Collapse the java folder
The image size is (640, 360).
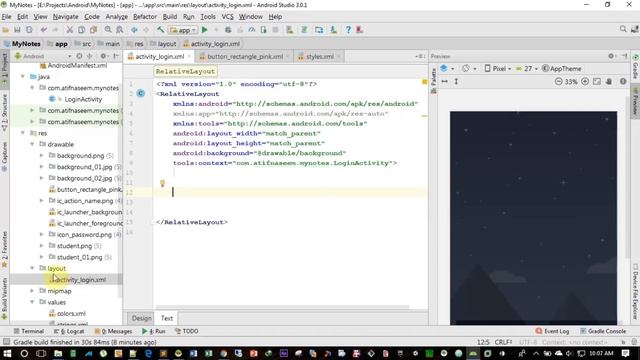point(23,76)
